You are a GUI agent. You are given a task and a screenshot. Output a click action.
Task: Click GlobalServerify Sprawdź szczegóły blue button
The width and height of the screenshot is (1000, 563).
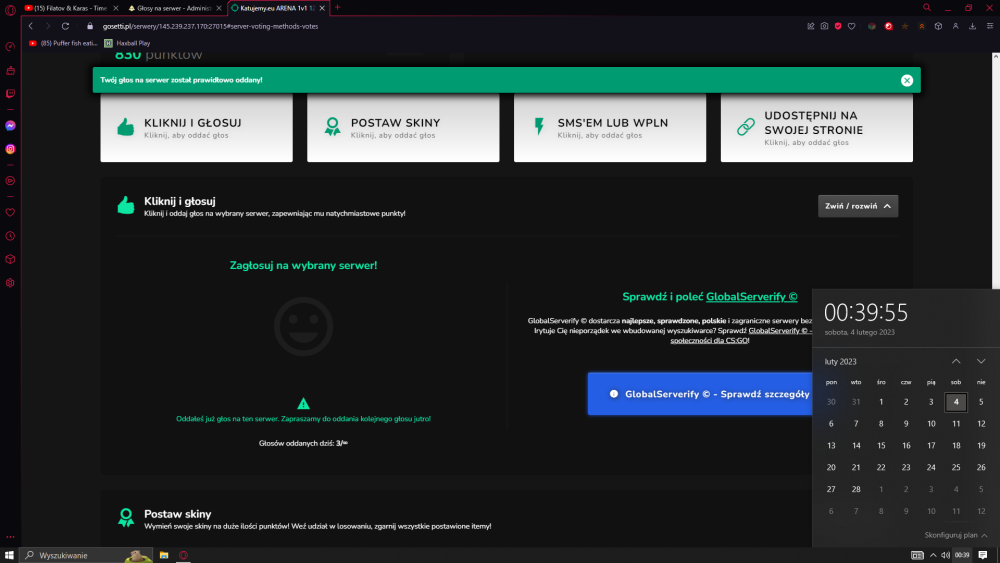point(700,394)
